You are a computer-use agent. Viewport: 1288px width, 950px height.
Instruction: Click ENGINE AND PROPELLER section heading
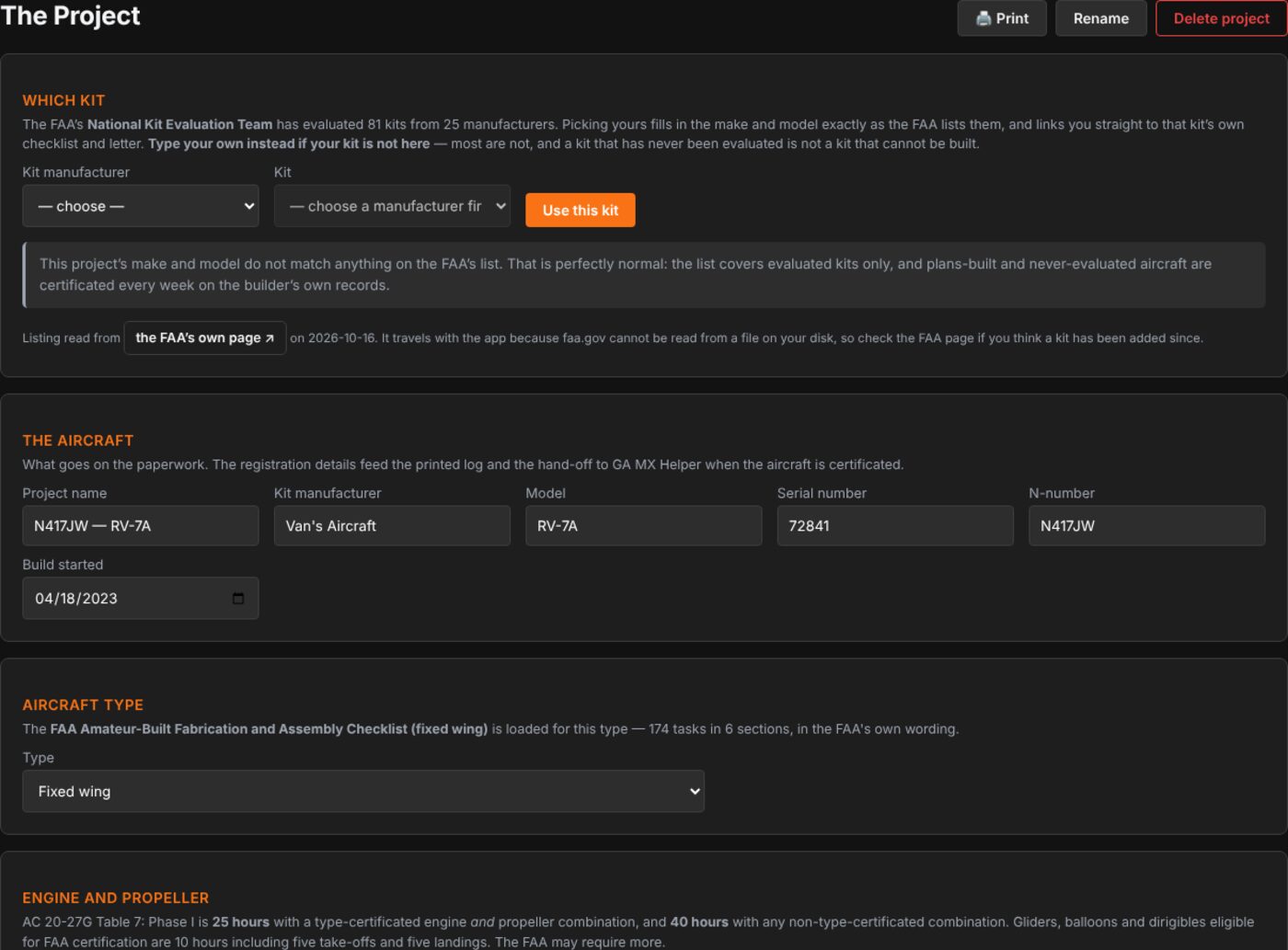[116, 898]
